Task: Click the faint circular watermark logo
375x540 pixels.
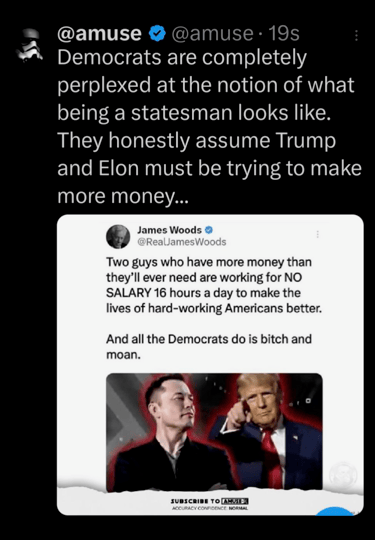Action: pos(343,475)
